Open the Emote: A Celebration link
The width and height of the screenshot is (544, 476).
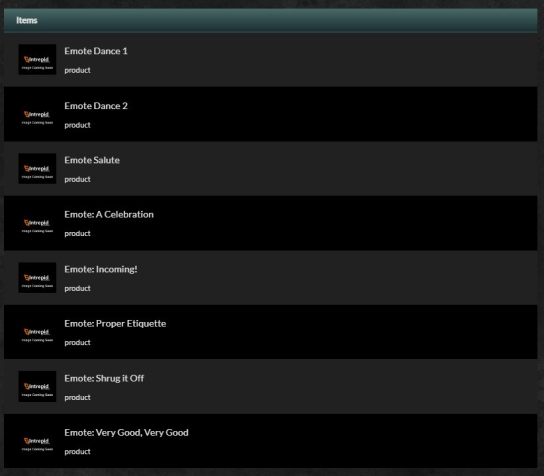pyautogui.click(x=109, y=214)
